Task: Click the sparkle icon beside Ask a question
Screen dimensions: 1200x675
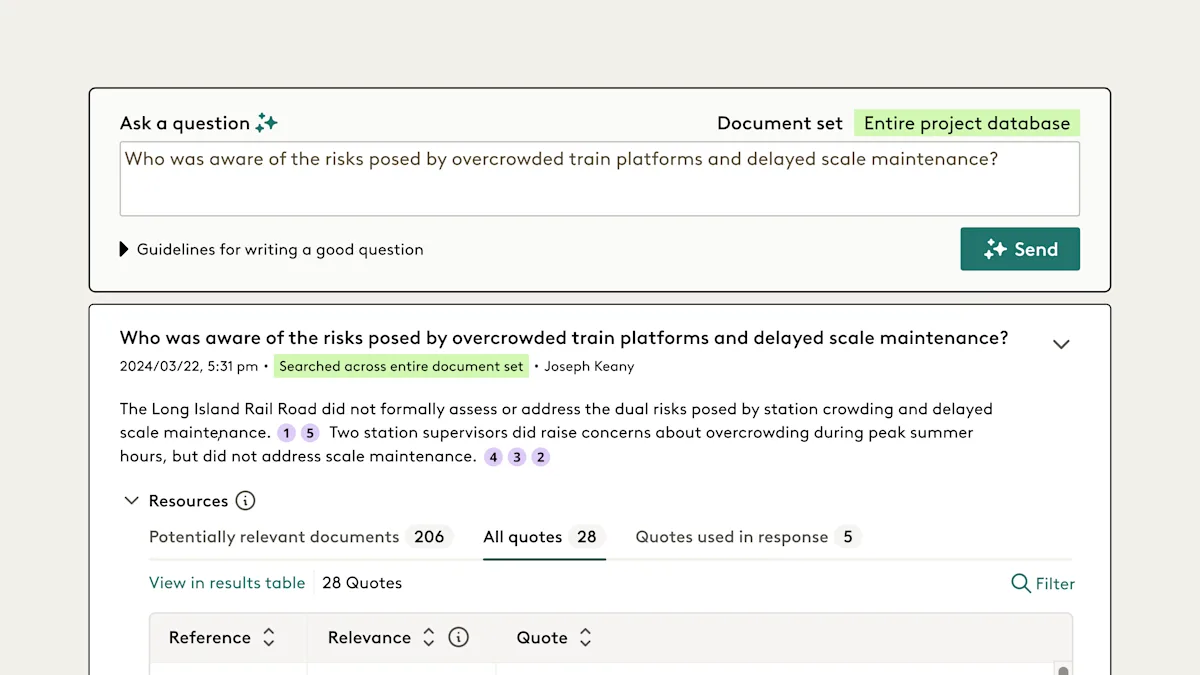Action: pos(266,123)
